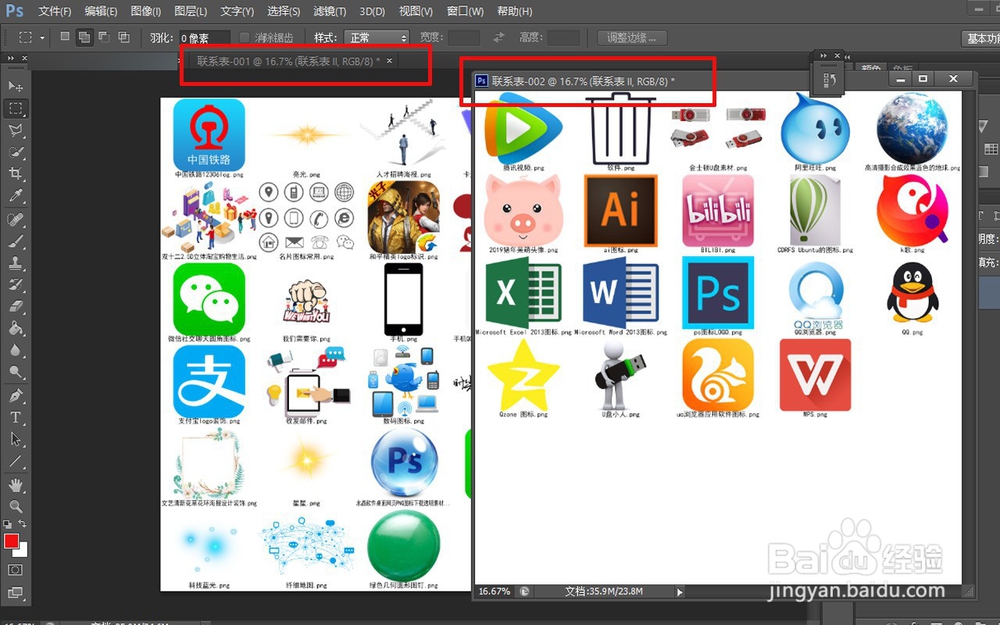Viewport: 1000px width, 625px height.
Task: Select the Spot Healing Brush tool
Action: [x=15, y=220]
